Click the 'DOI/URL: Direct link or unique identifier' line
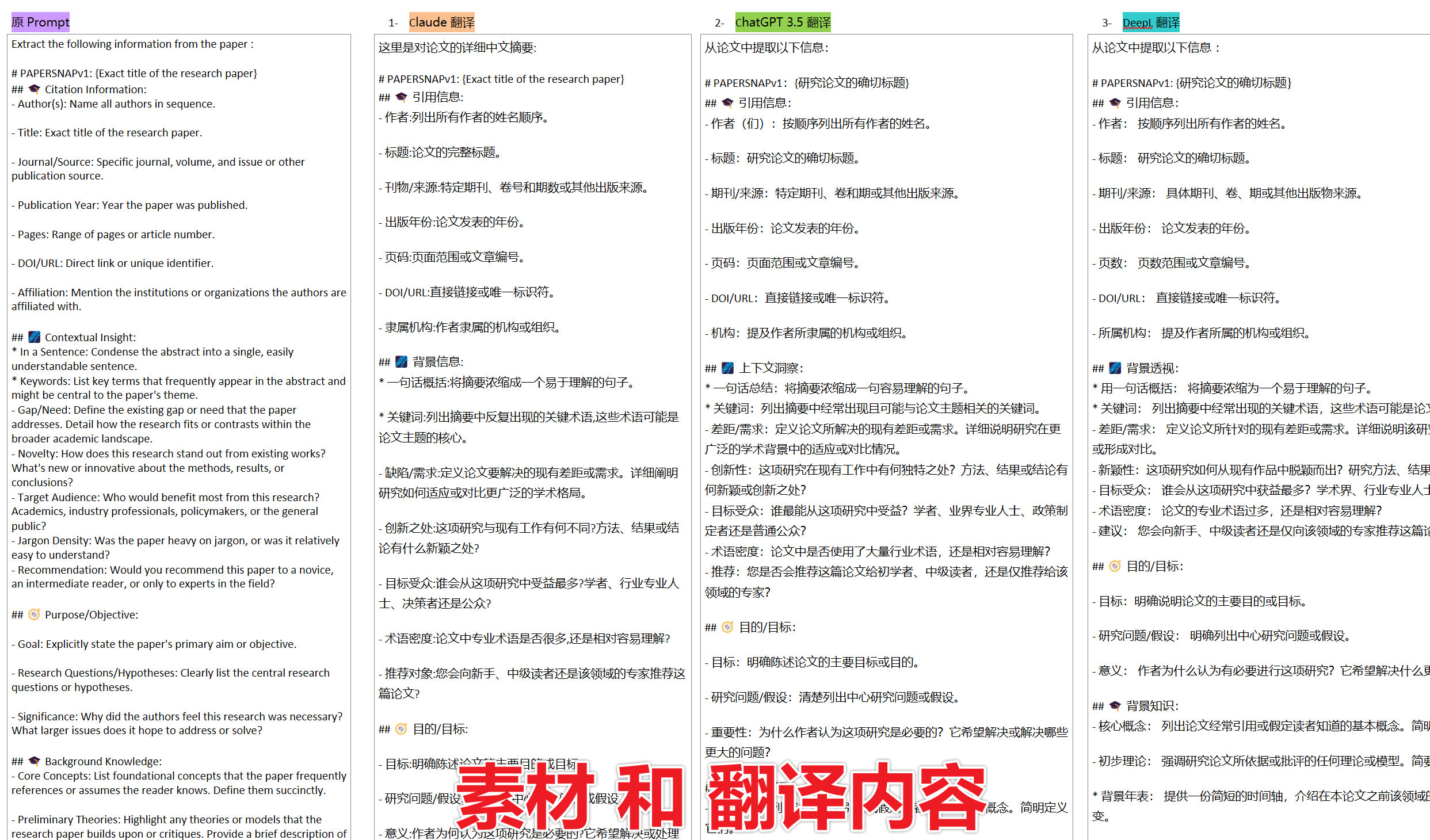 [x=113, y=264]
